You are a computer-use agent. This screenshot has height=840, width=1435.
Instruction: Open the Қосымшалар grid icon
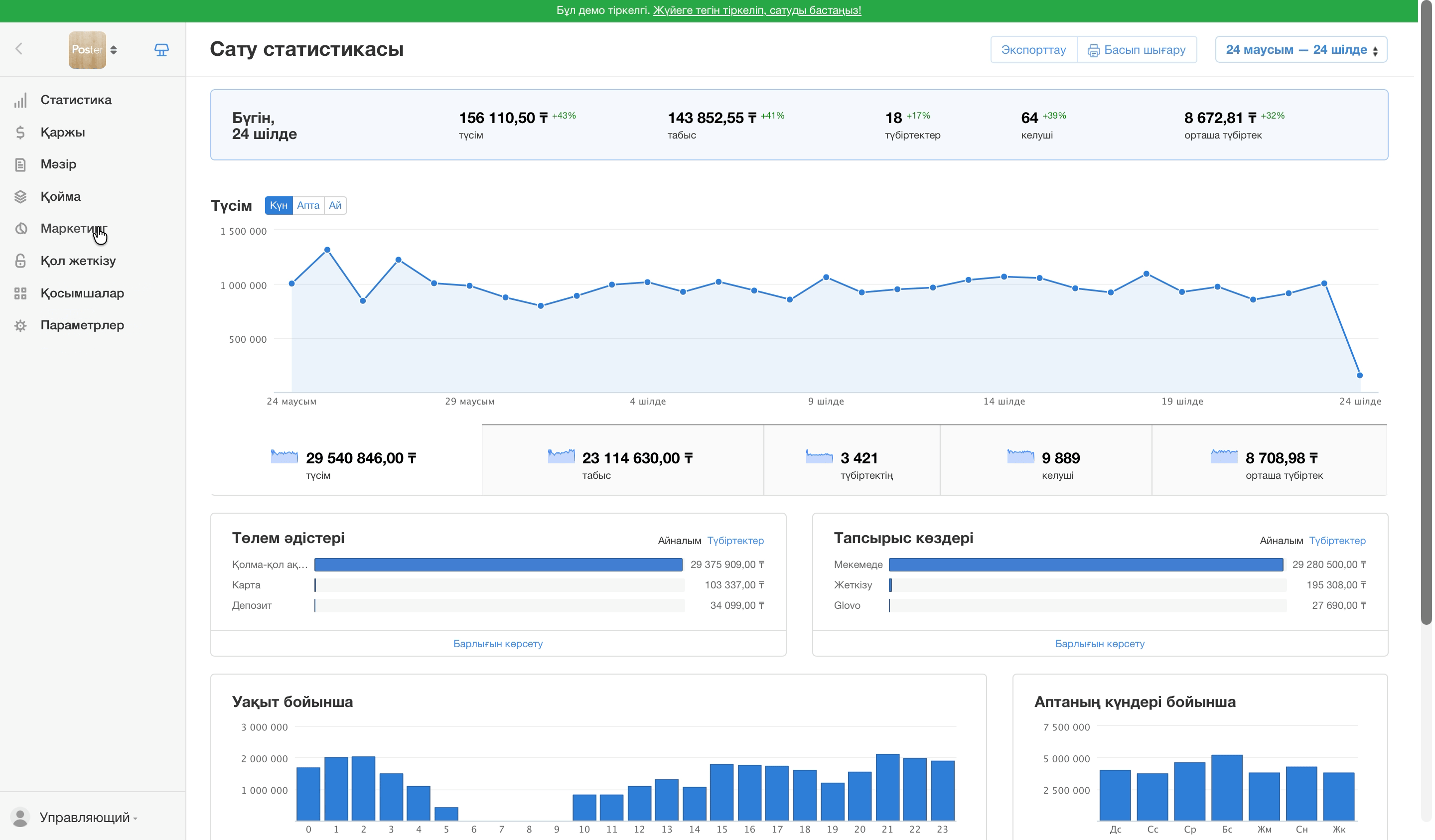pyautogui.click(x=20, y=293)
